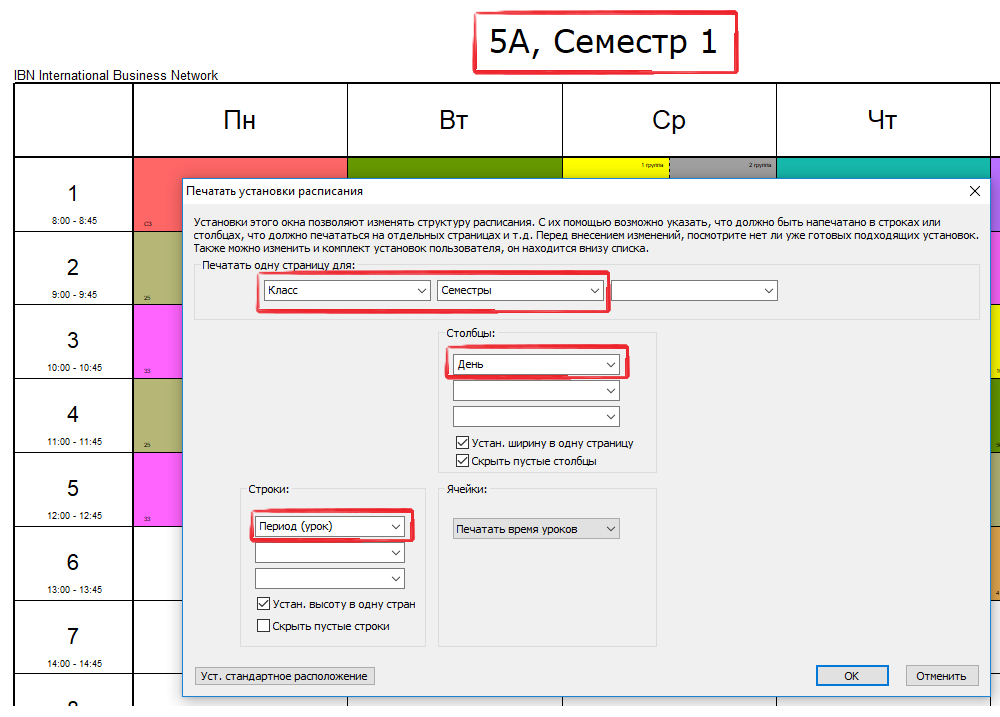
Task: Expand the Период (урок) rows dropdown
Action: (x=330, y=526)
